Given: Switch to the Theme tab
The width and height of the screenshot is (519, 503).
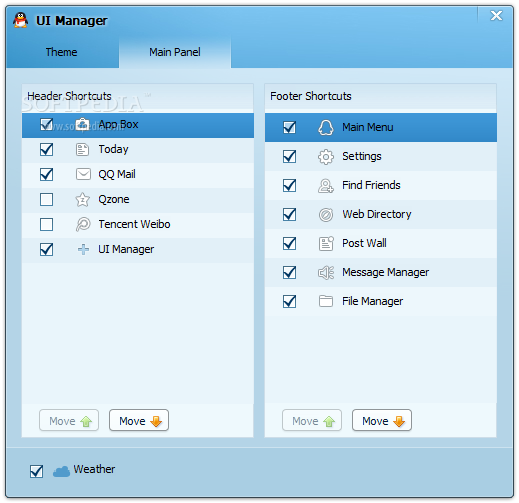Looking at the screenshot, I should click(62, 52).
